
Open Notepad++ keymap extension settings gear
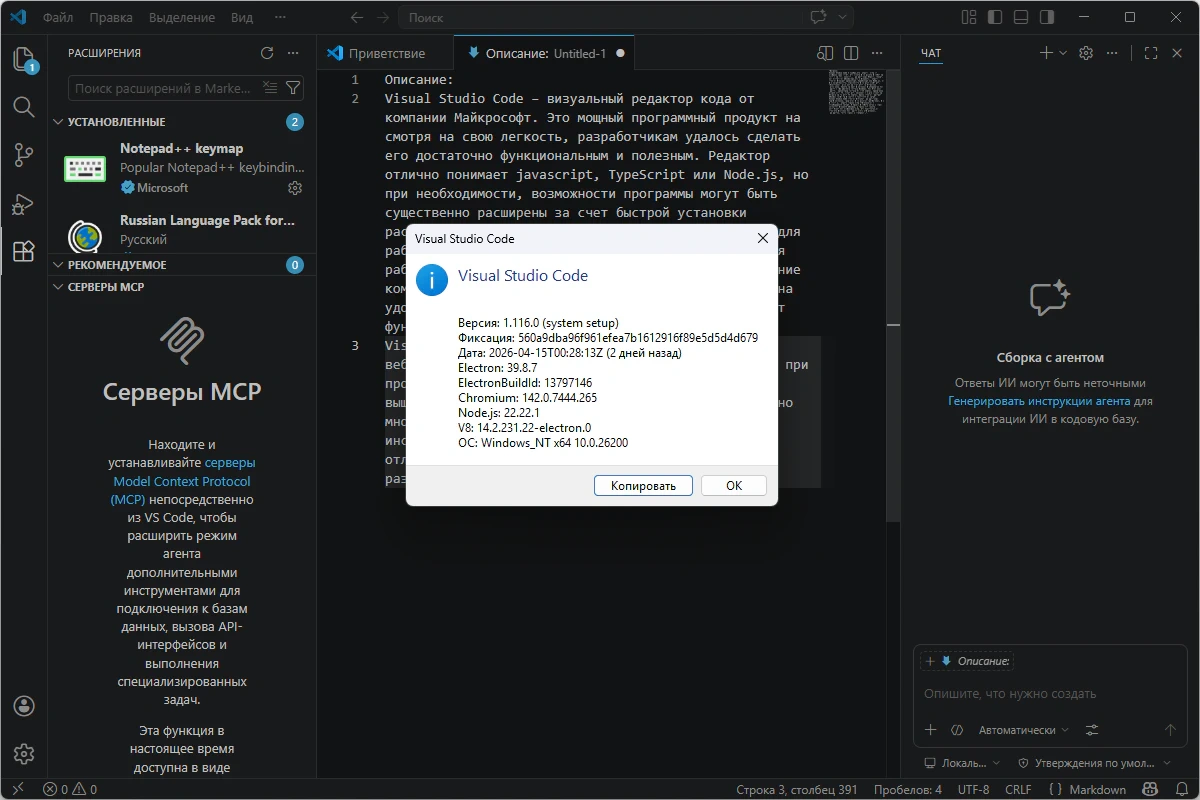pyautogui.click(x=295, y=188)
